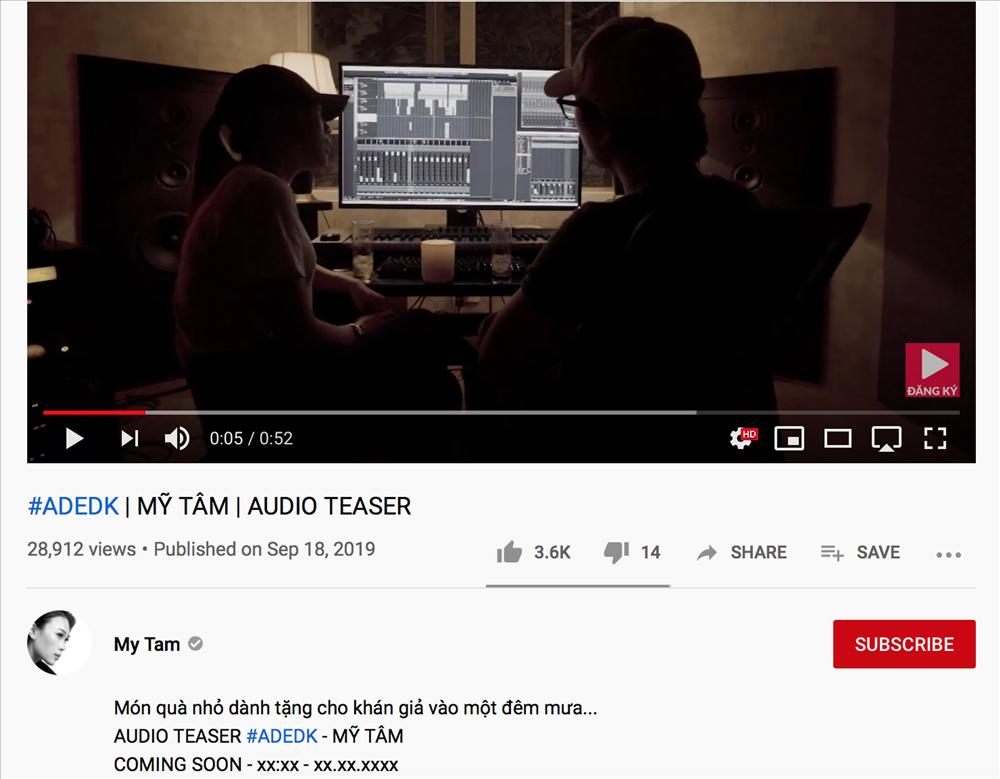The height and width of the screenshot is (779, 1000).
Task: Click the AirPlay cast icon
Action: point(886,439)
